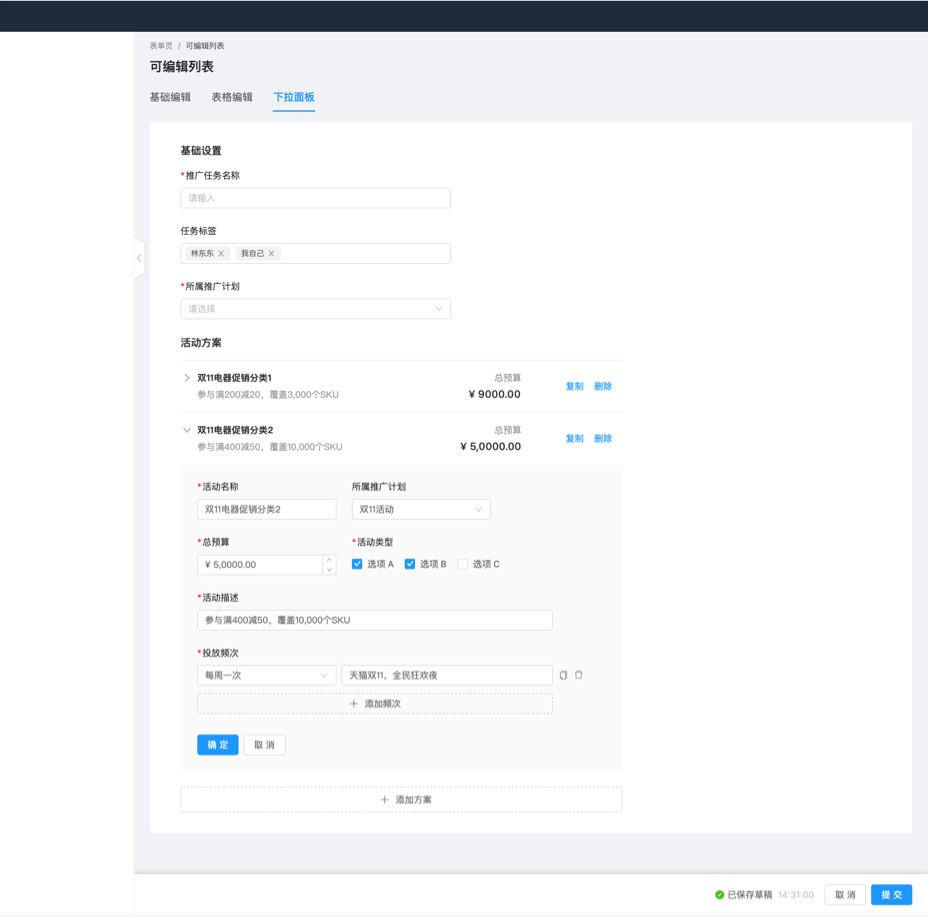Toggle the 选项 A checkbox

click(x=357, y=564)
